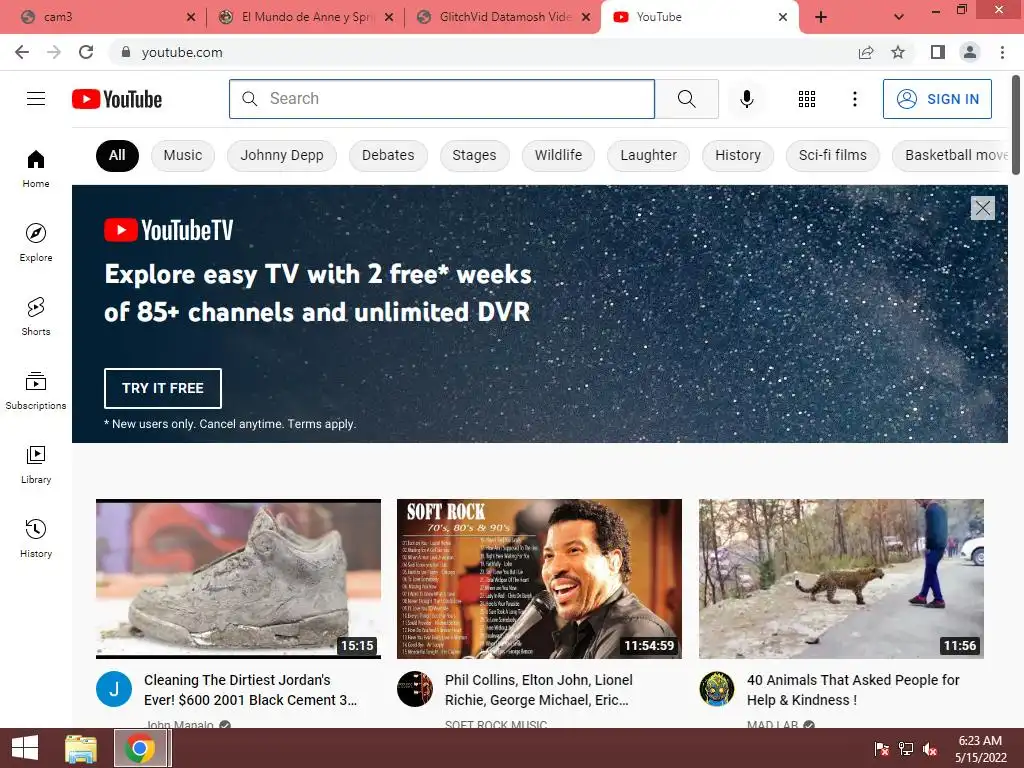
Task: Click Chrome icon in taskbar
Action: 139,748
